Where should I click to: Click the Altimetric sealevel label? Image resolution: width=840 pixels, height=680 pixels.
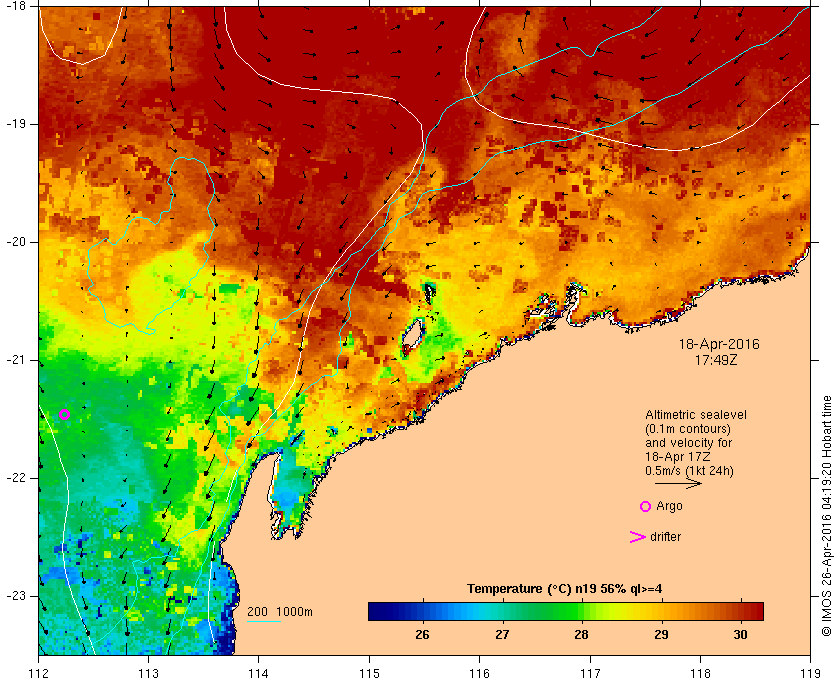pyautogui.click(x=695, y=415)
